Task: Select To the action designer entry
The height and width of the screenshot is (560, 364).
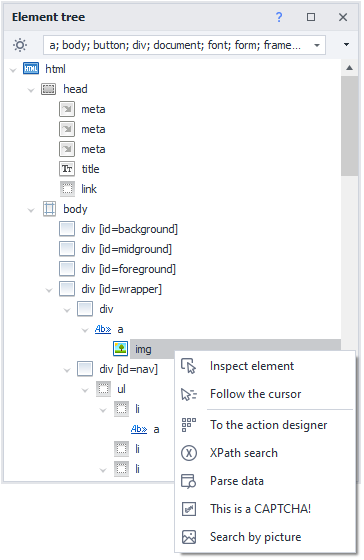Action: (x=265, y=425)
